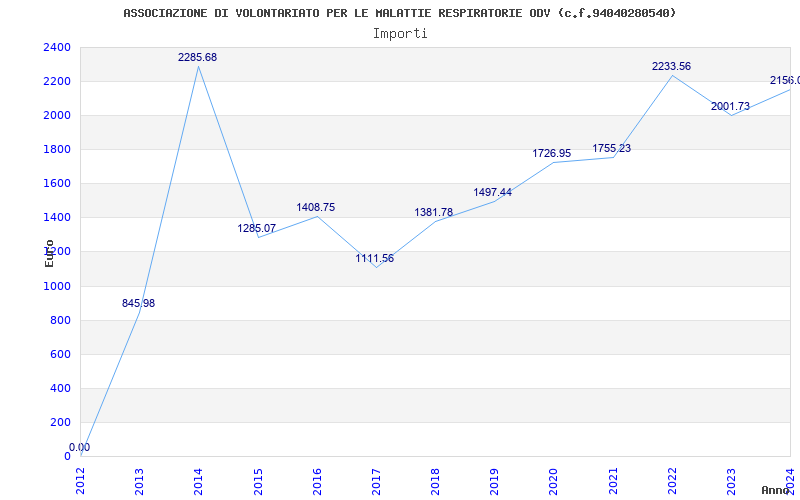This screenshot has height=500, width=800.
Task: Click the y-axis value 600
Action: click(60, 355)
